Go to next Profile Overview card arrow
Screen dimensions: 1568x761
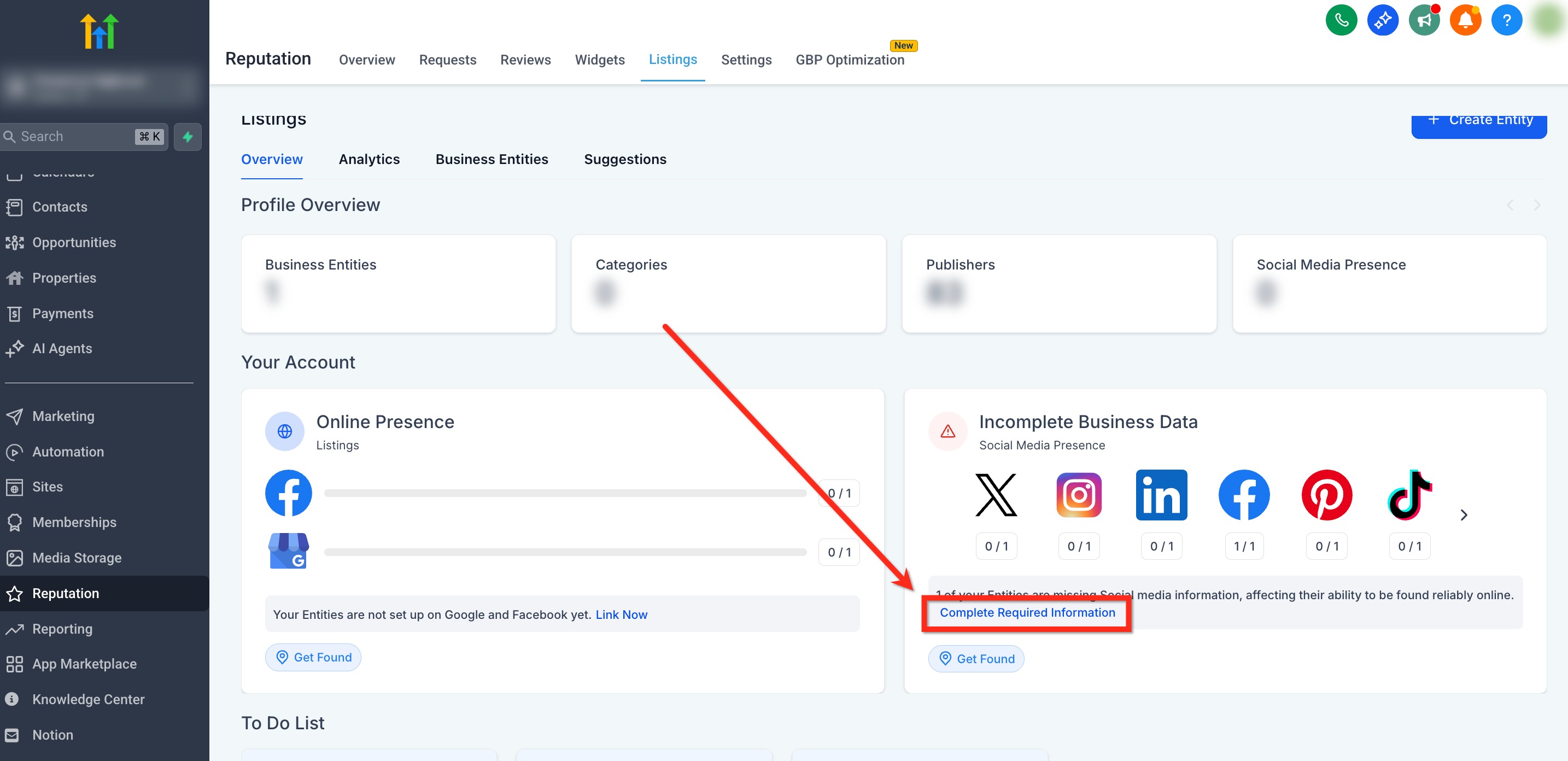[x=1536, y=205]
